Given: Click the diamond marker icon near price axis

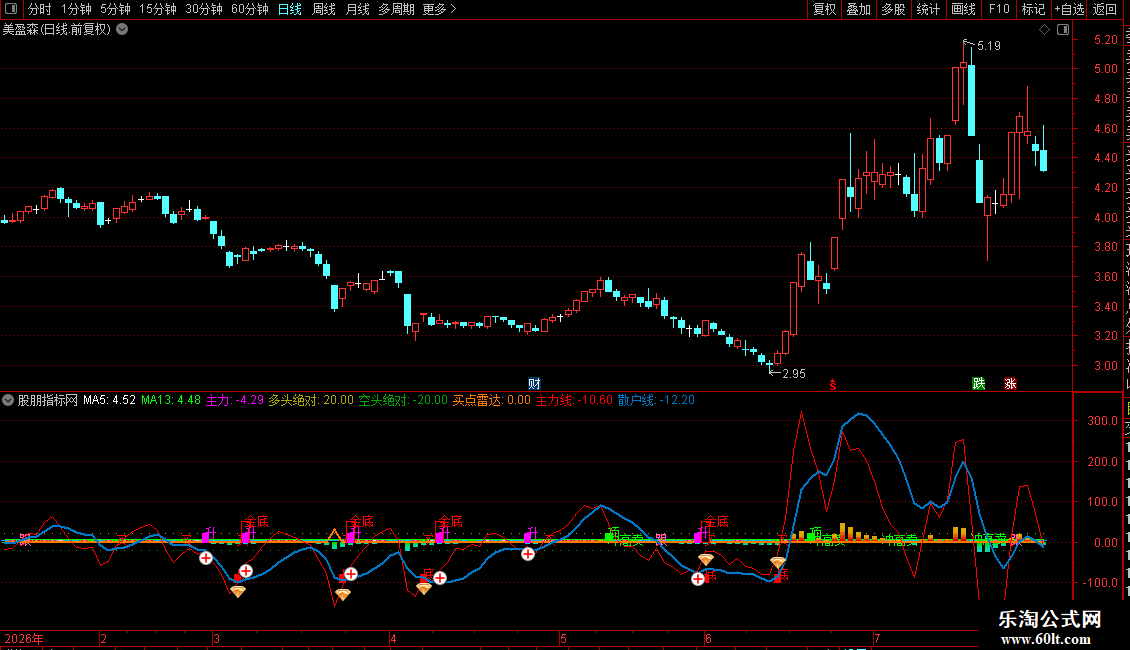Looking at the screenshot, I should click(x=1044, y=30).
